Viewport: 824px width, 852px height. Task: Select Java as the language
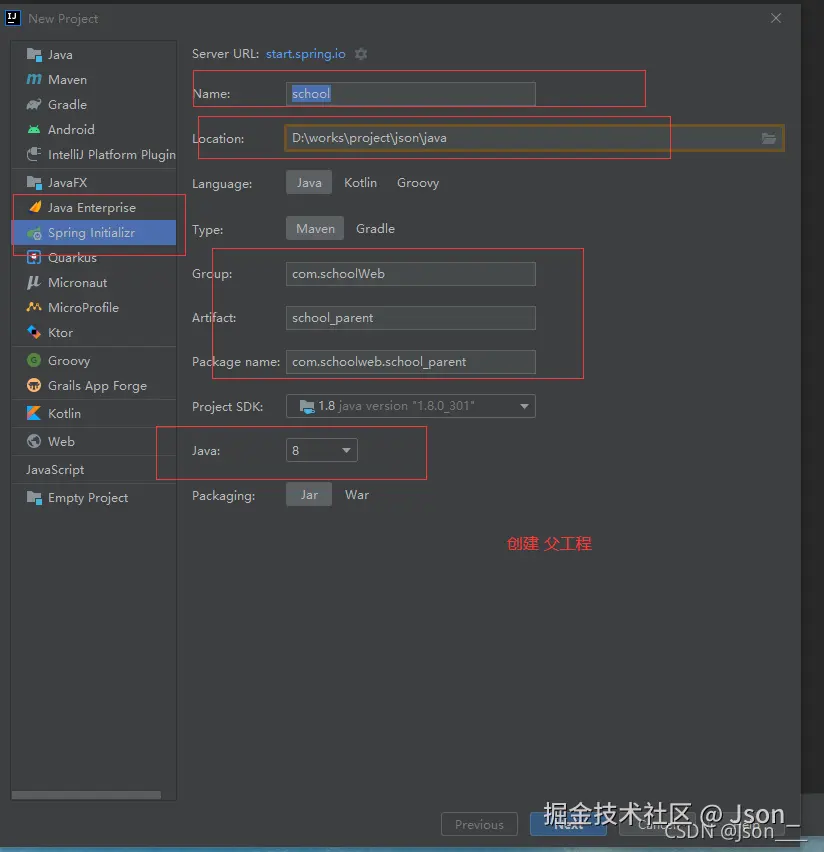tap(309, 183)
